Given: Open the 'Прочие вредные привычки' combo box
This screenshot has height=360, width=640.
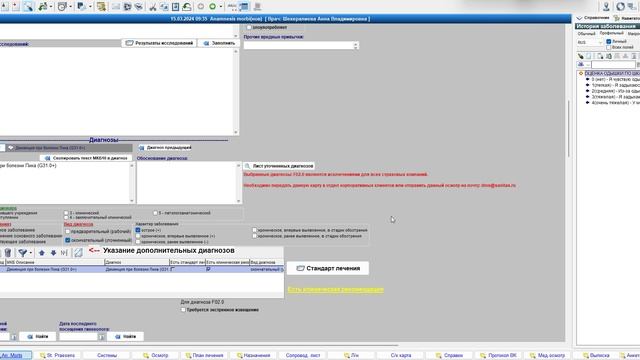Looking at the screenshot, I should (x=301, y=45).
